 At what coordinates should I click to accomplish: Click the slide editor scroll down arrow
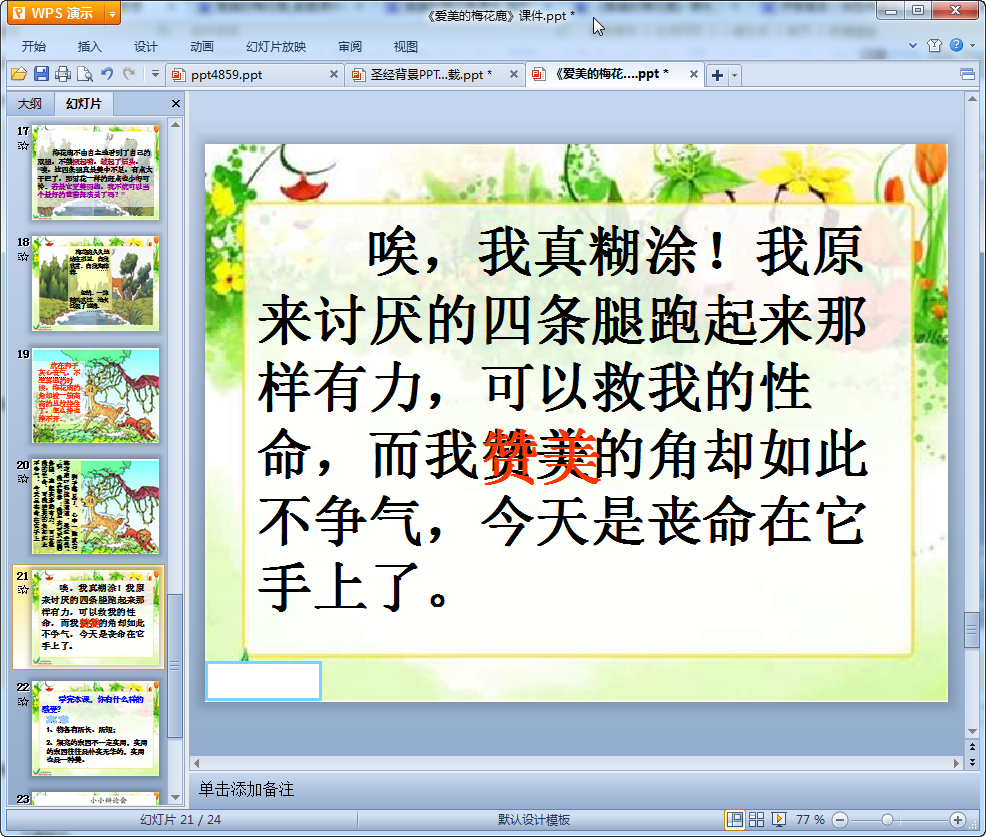coord(972,731)
